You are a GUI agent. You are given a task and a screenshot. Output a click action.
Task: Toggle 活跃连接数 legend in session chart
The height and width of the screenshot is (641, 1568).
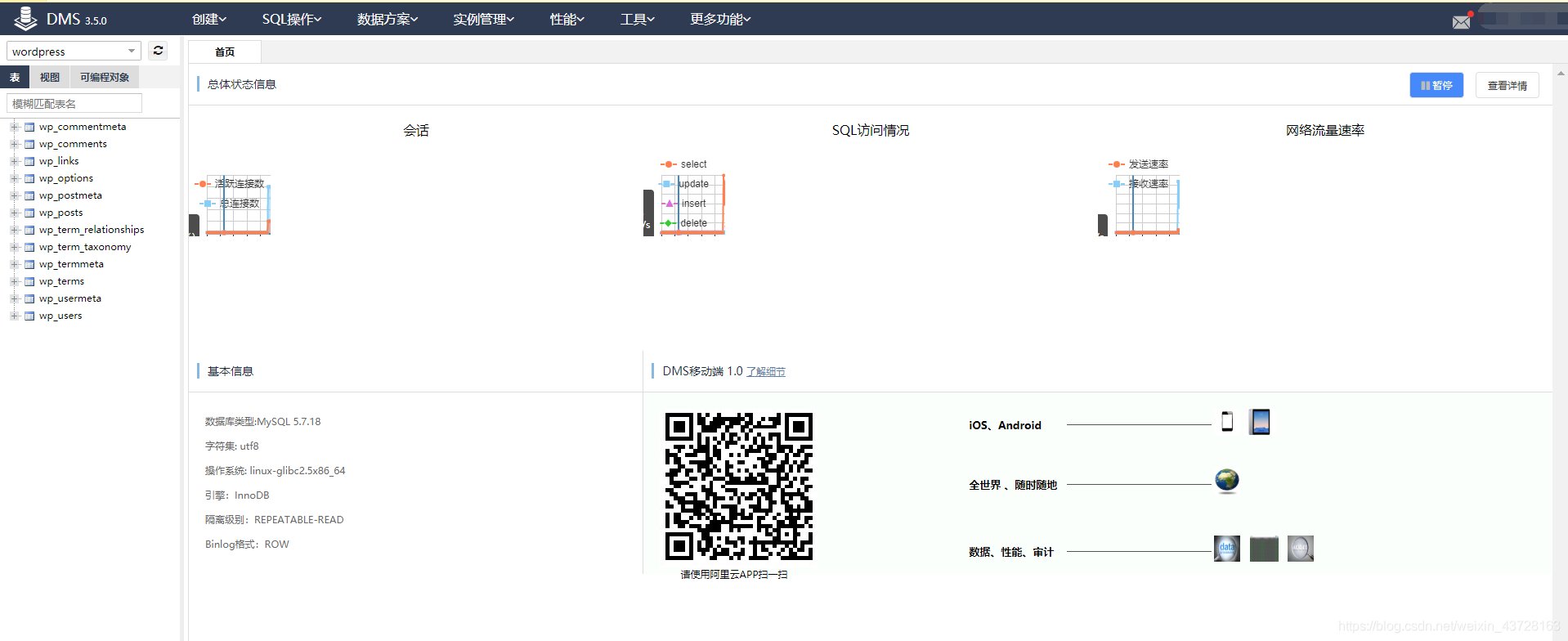pyautogui.click(x=230, y=184)
